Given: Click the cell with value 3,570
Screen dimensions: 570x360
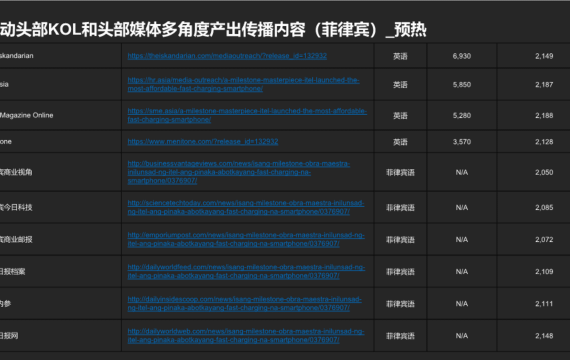Looking at the screenshot, I should point(462,142).
